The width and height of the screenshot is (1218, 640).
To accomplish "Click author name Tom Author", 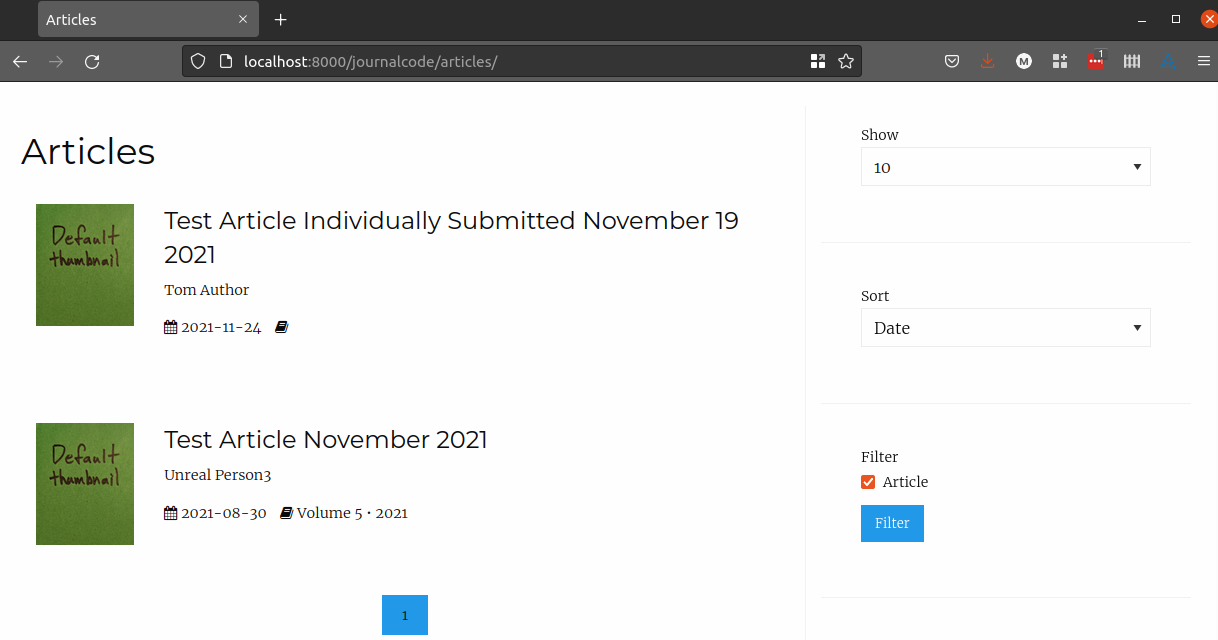I will (206, 290).
